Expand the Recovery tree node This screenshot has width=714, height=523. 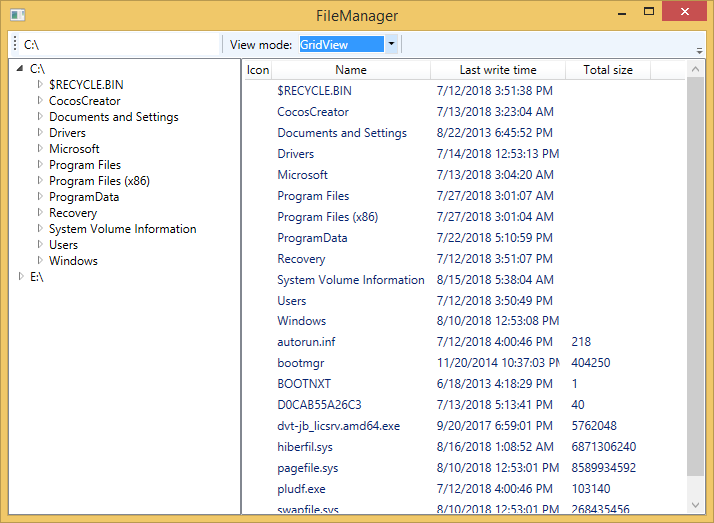point(40,213)
